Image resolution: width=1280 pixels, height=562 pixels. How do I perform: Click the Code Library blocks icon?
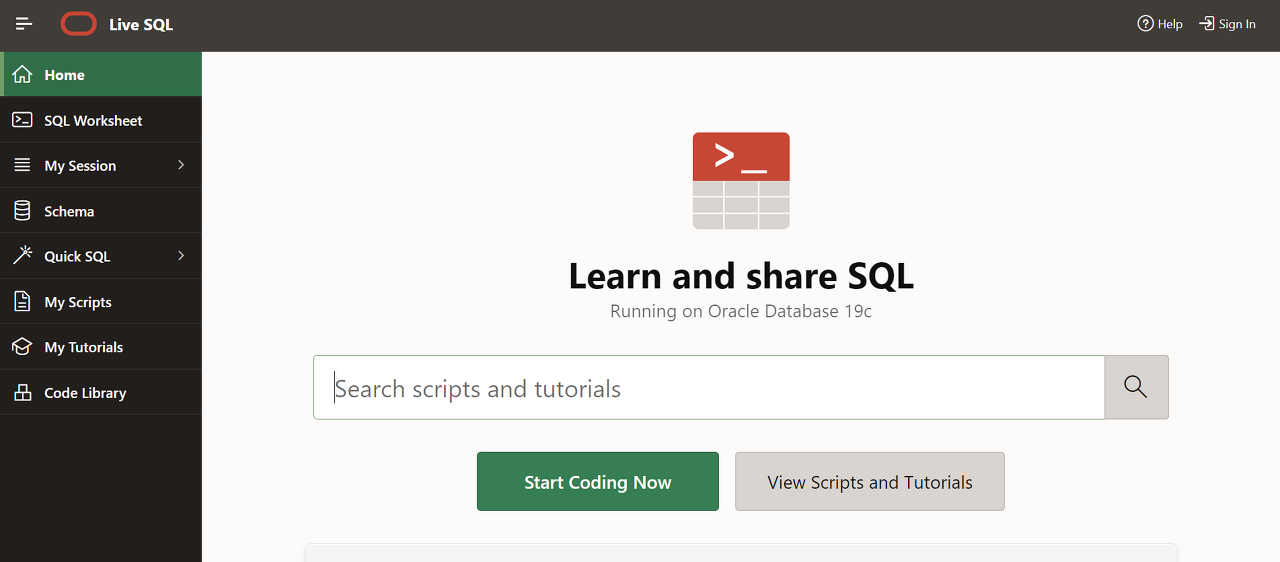coord(22,393)
